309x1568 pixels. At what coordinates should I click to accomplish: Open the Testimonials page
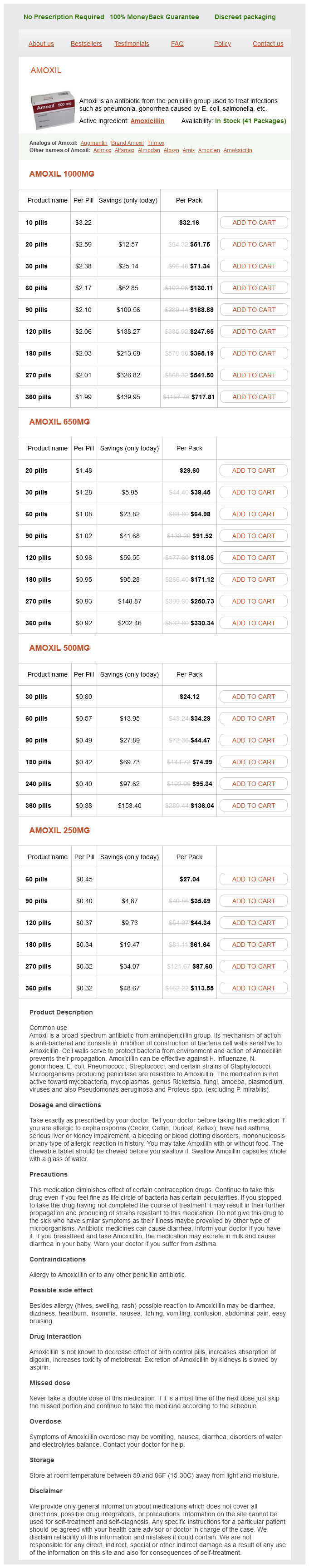coord(132,44)
